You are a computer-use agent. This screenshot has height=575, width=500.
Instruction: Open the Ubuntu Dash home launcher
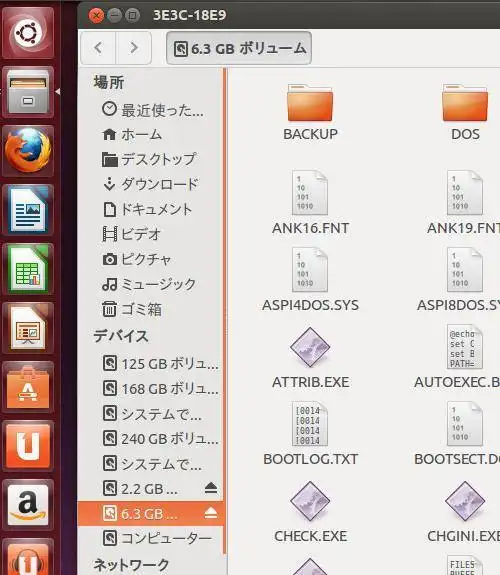pos(28,33)
